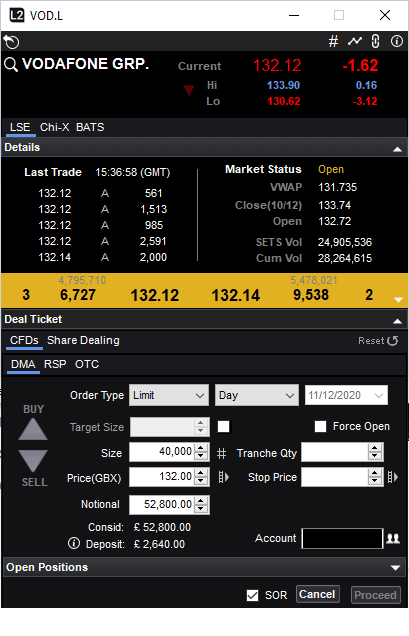The width and height of the screenshot is (409, 636).
Task: Open the Day duration dropdown
Action: pos(257,395)
